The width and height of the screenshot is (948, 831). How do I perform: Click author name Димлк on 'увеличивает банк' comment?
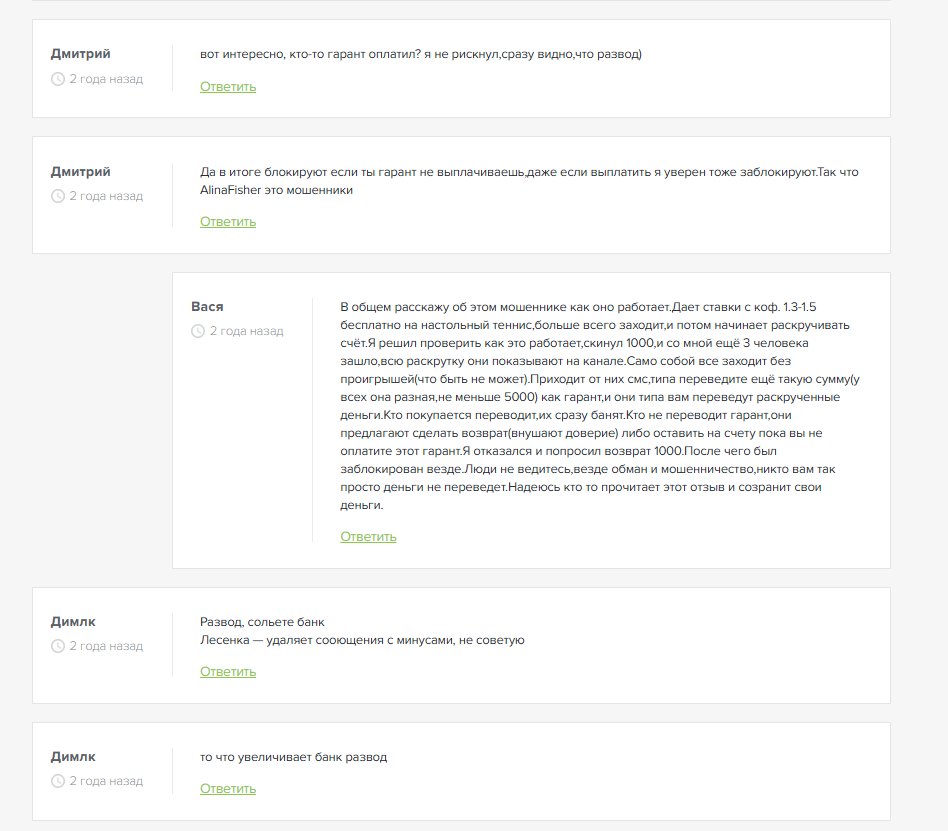tap(73, 757)
